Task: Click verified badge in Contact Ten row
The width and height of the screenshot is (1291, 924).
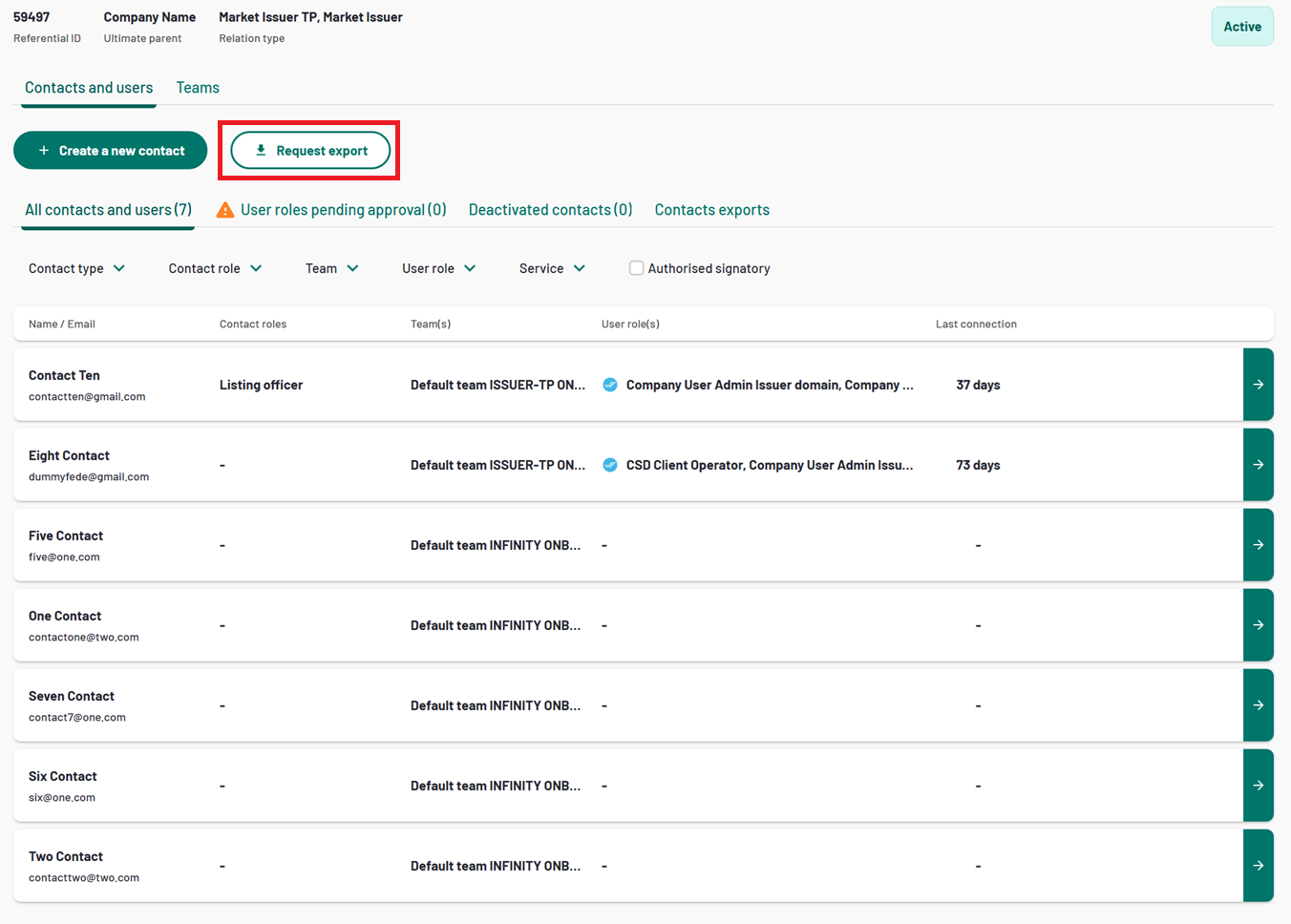Action: click(610, 385)
